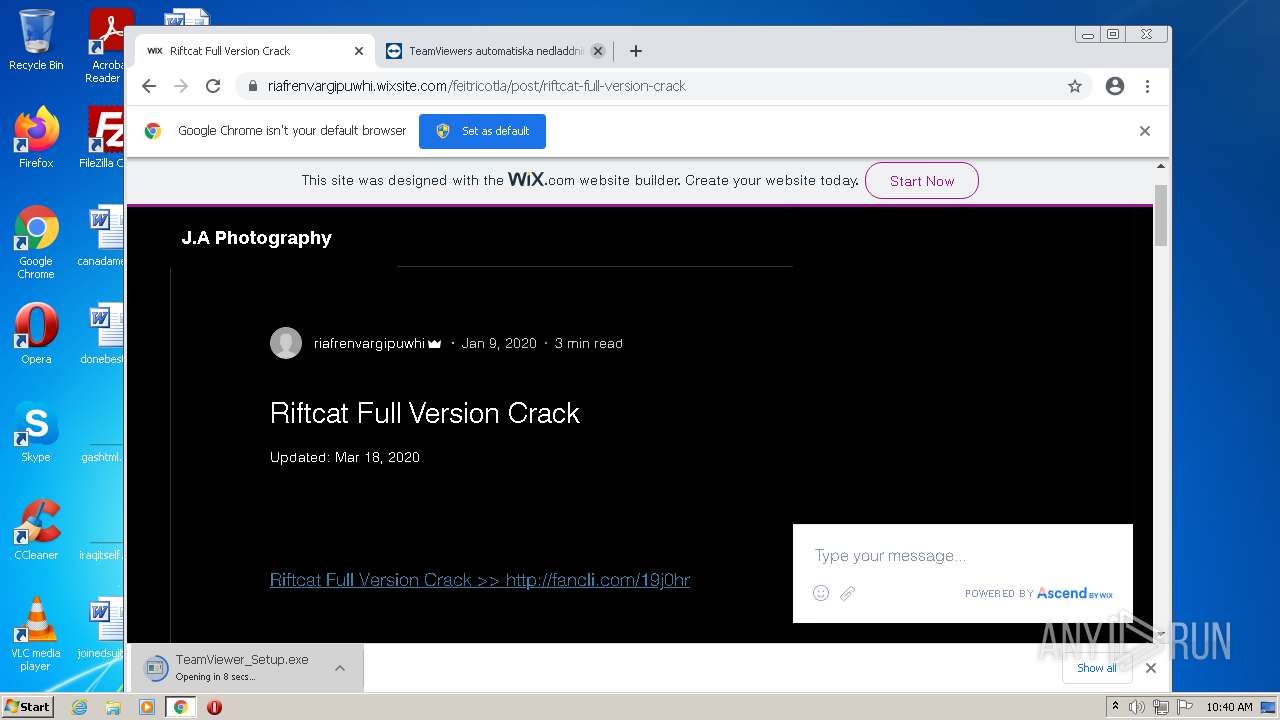Reload the current page

coord(213,86)
